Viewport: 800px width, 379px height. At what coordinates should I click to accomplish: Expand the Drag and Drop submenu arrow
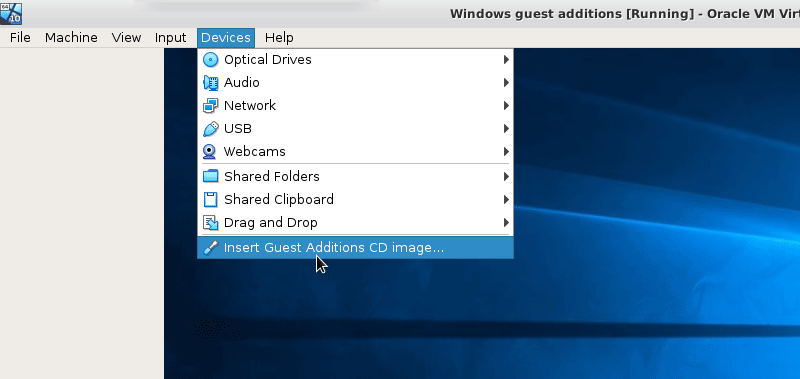(x=506, y=222)
